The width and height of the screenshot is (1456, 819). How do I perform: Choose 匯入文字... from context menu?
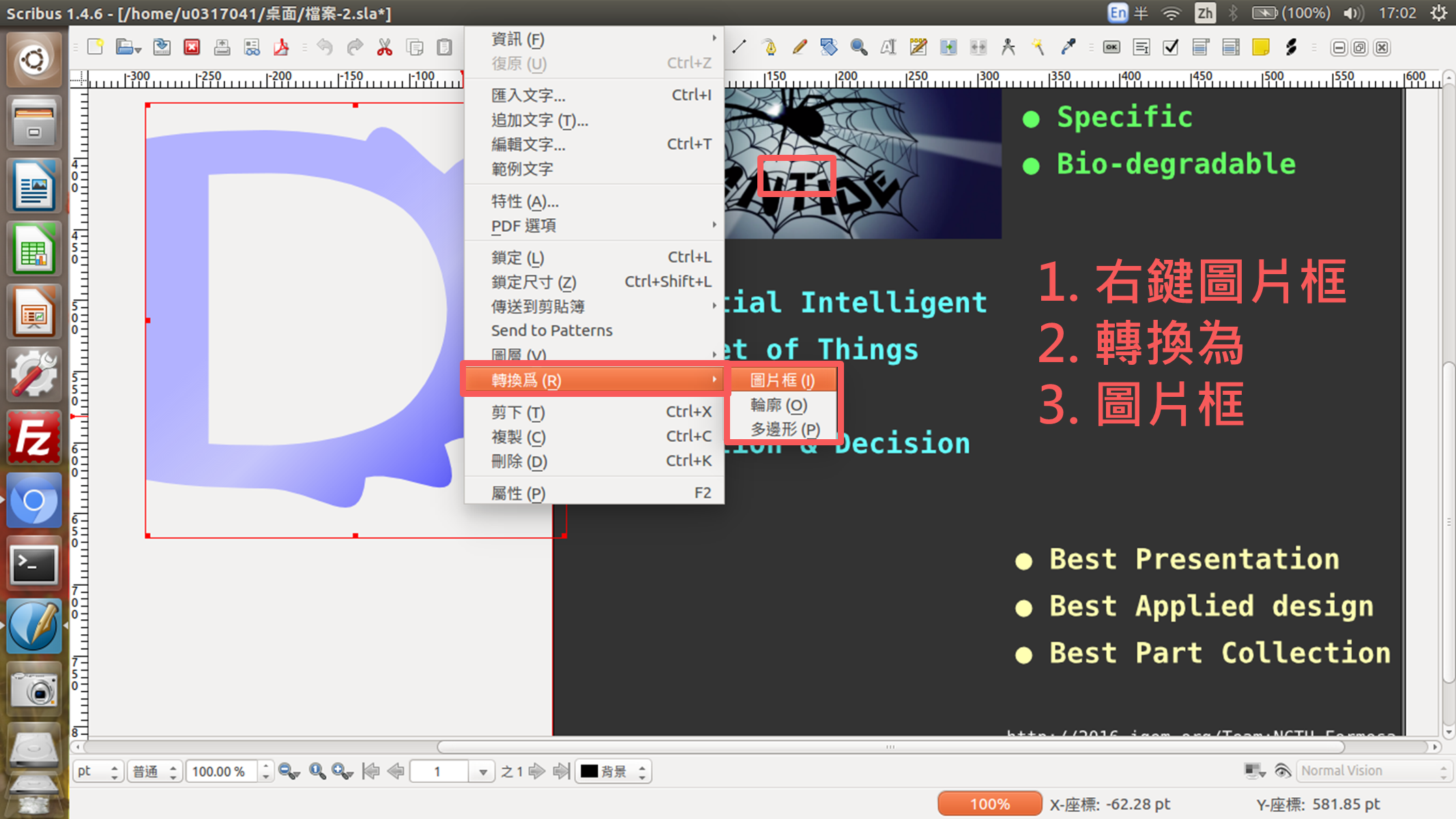click(594, 95)
